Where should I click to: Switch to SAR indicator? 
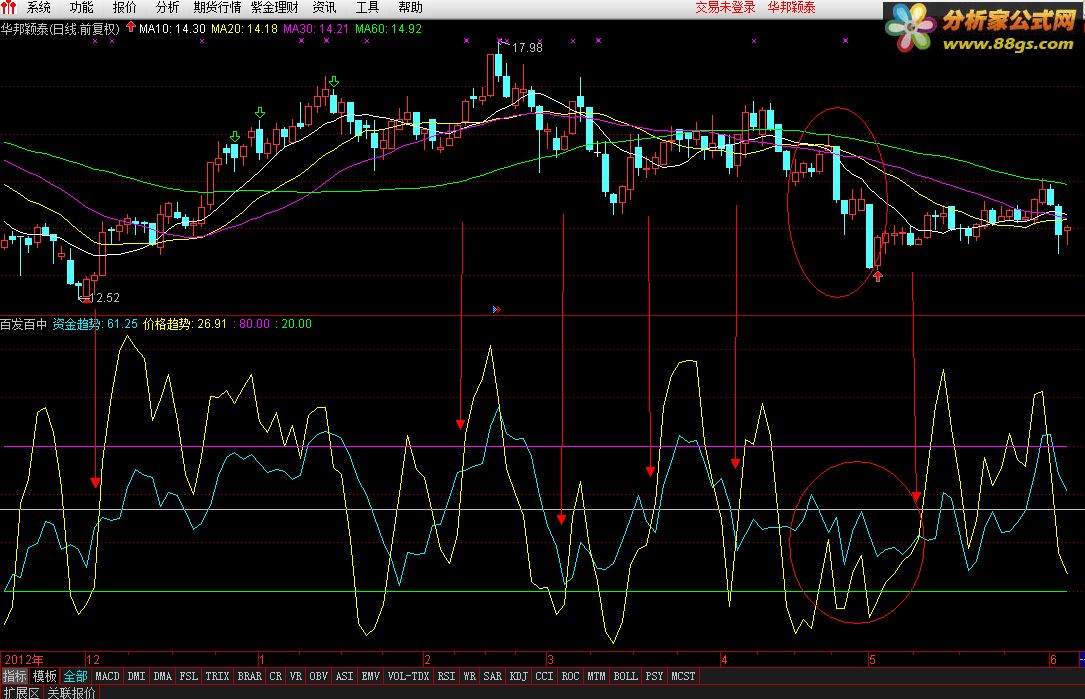[493, 676]
